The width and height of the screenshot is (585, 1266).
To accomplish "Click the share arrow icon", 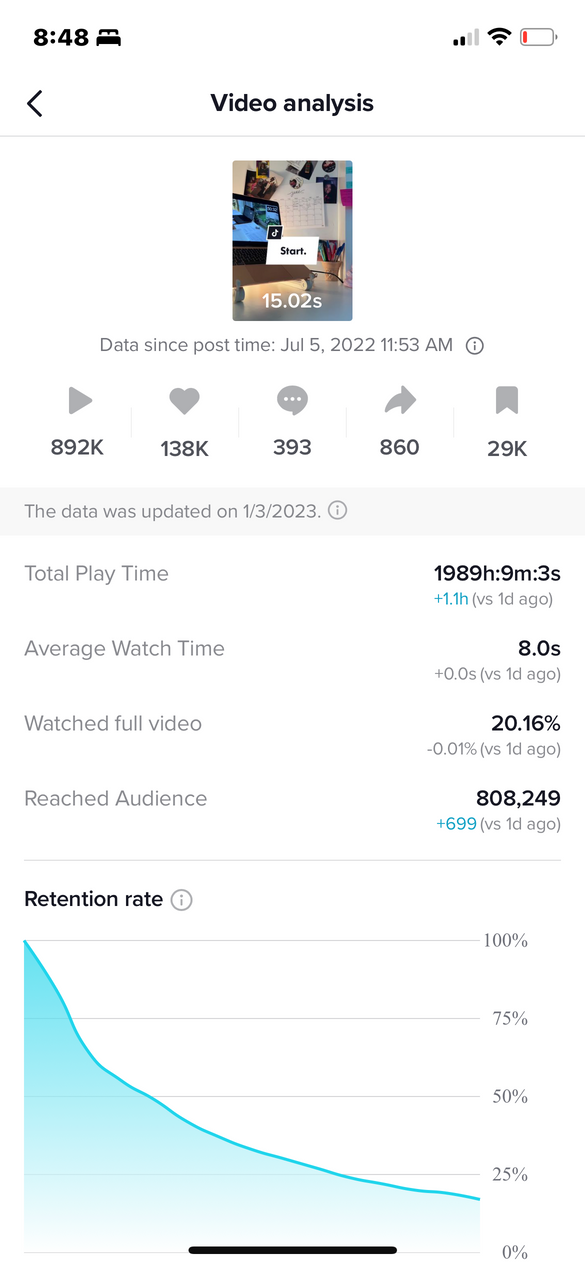I will [400, 402].
